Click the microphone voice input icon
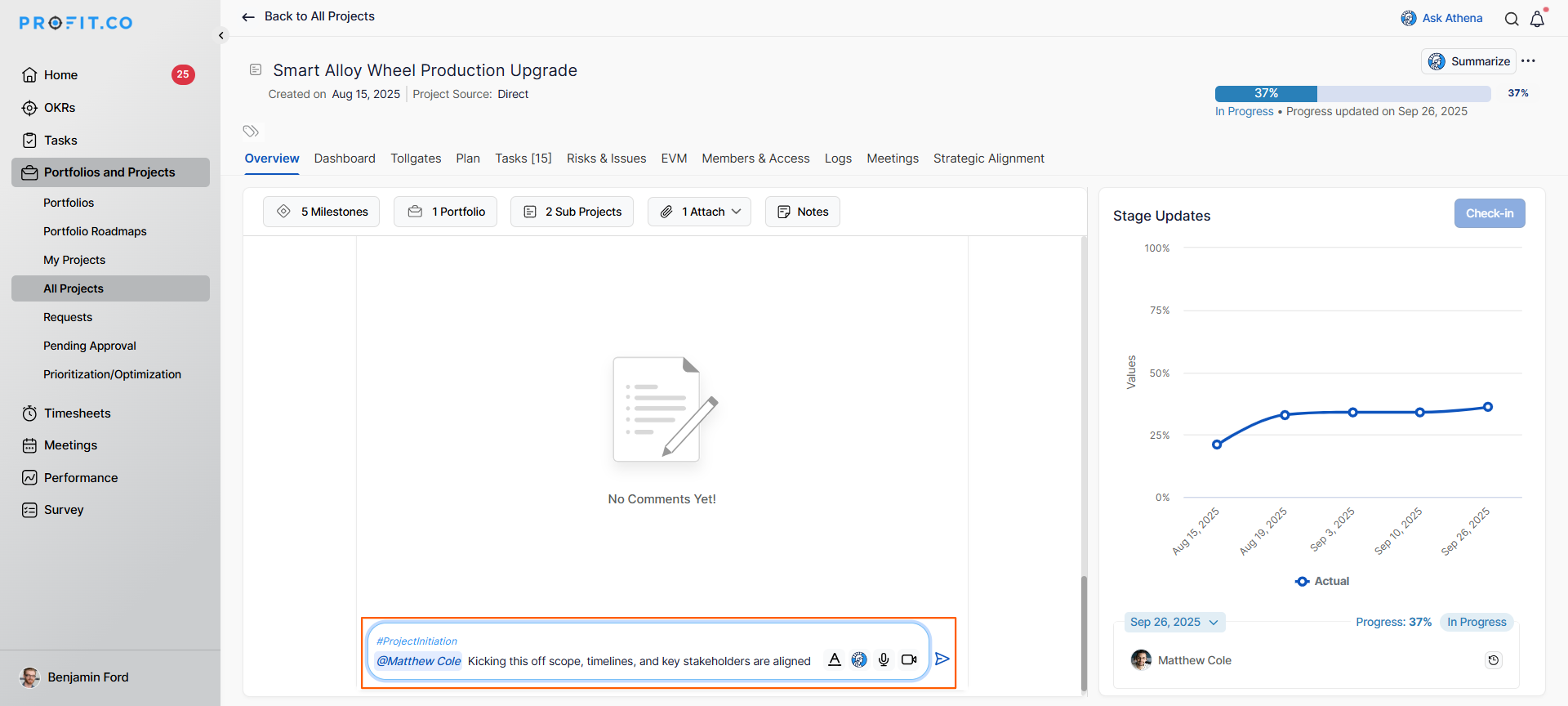The height and width of the screenshot is (706, 1568). pos(884,659)
